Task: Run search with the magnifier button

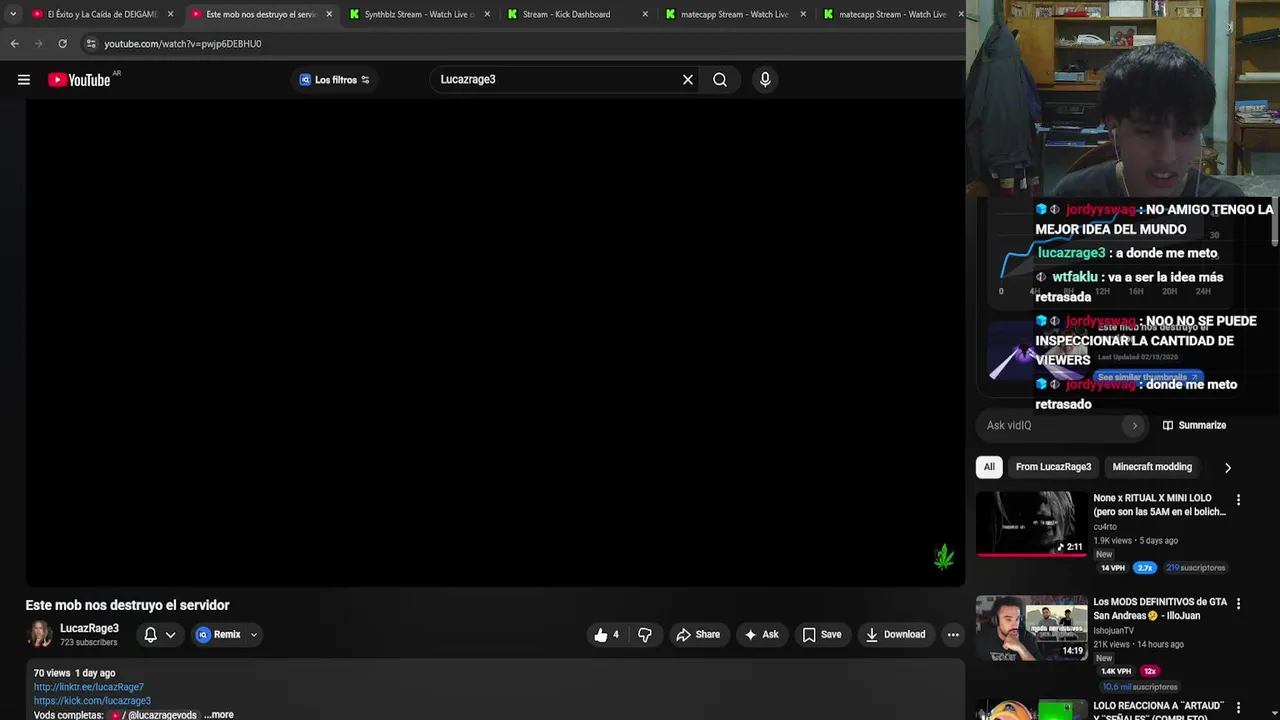Action: (720, 80)
